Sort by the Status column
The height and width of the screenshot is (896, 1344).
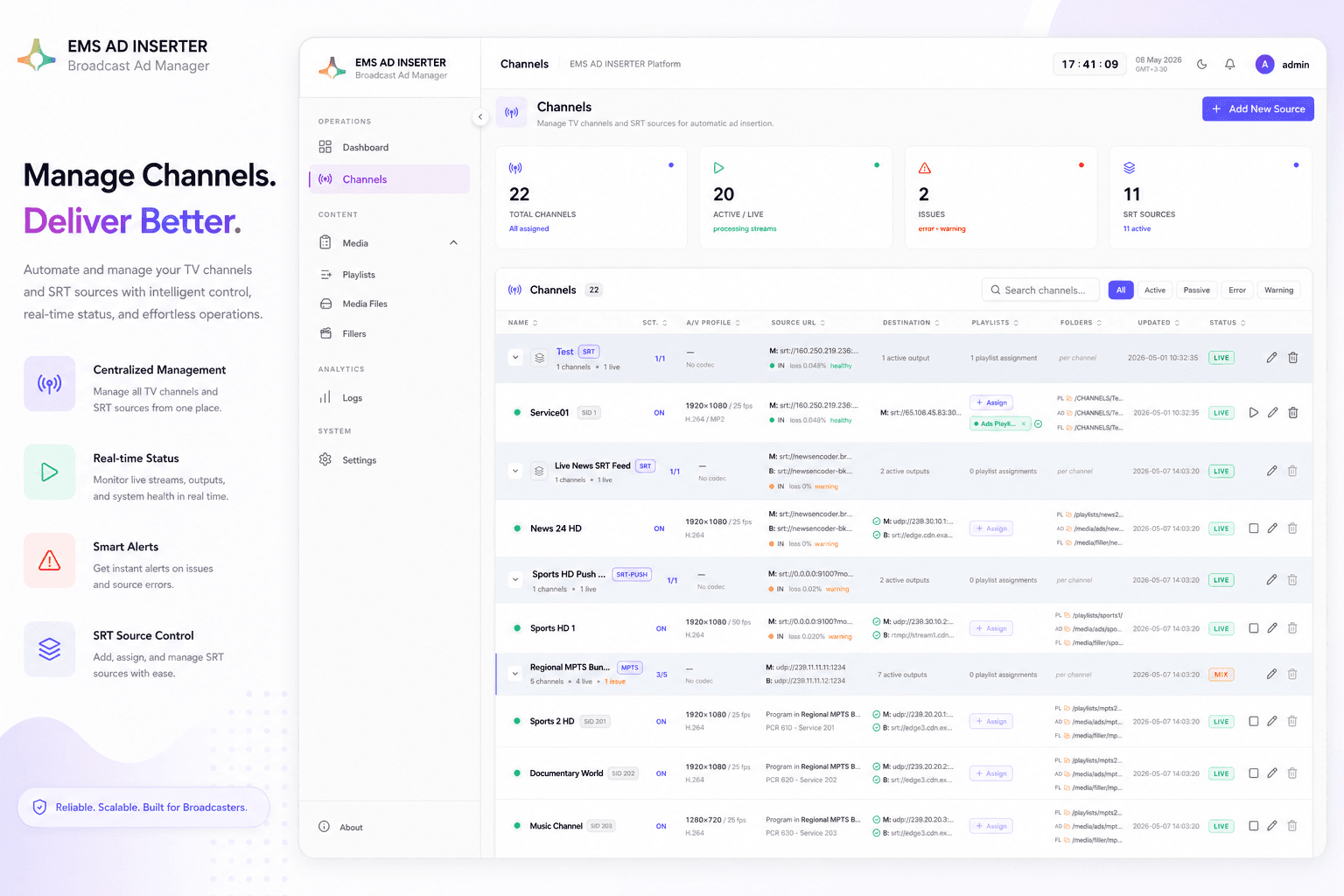pos(1228,323)
